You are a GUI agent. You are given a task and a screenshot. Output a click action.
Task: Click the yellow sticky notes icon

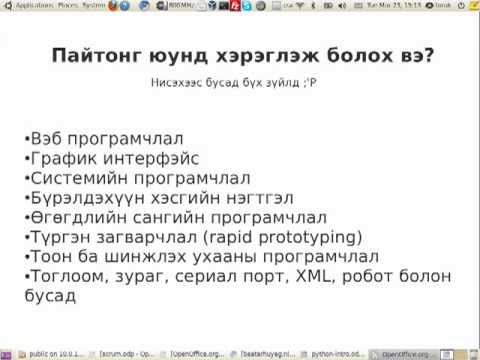click(x=474, y=5)
